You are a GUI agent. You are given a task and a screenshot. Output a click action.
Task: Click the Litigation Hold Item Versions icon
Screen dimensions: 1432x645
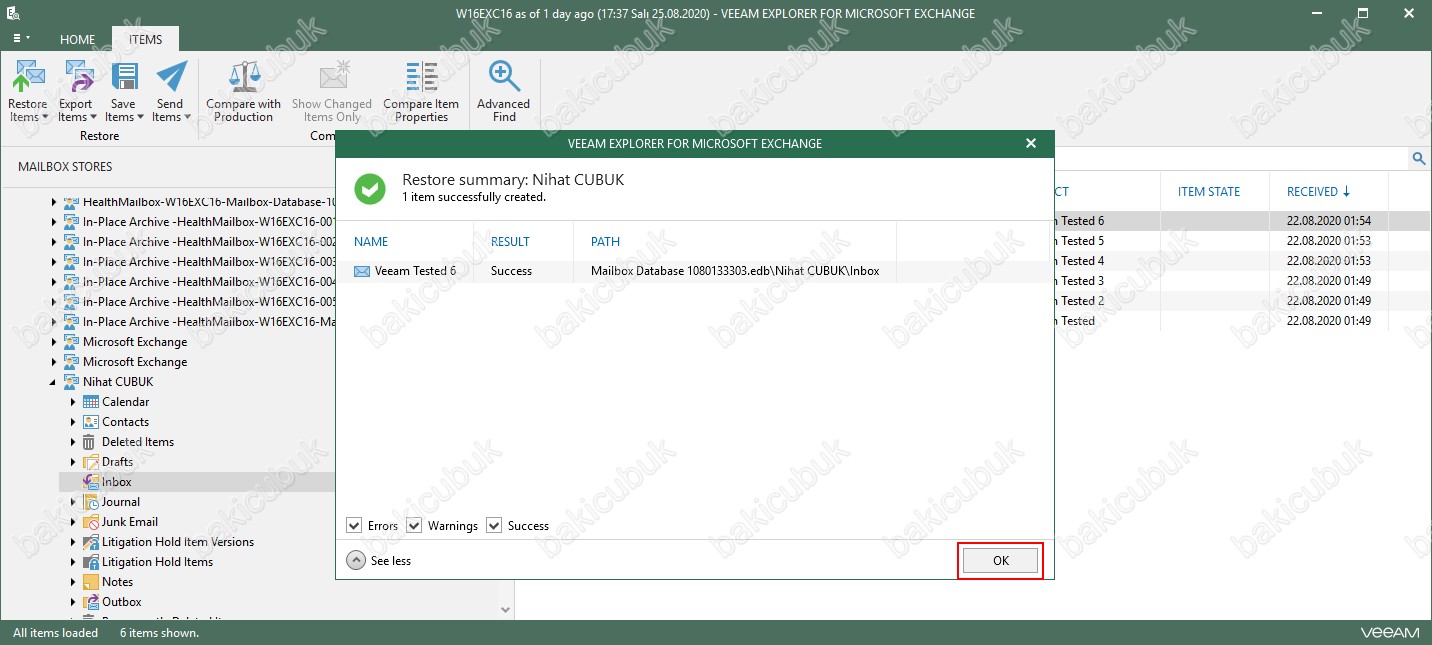(91, 542)
